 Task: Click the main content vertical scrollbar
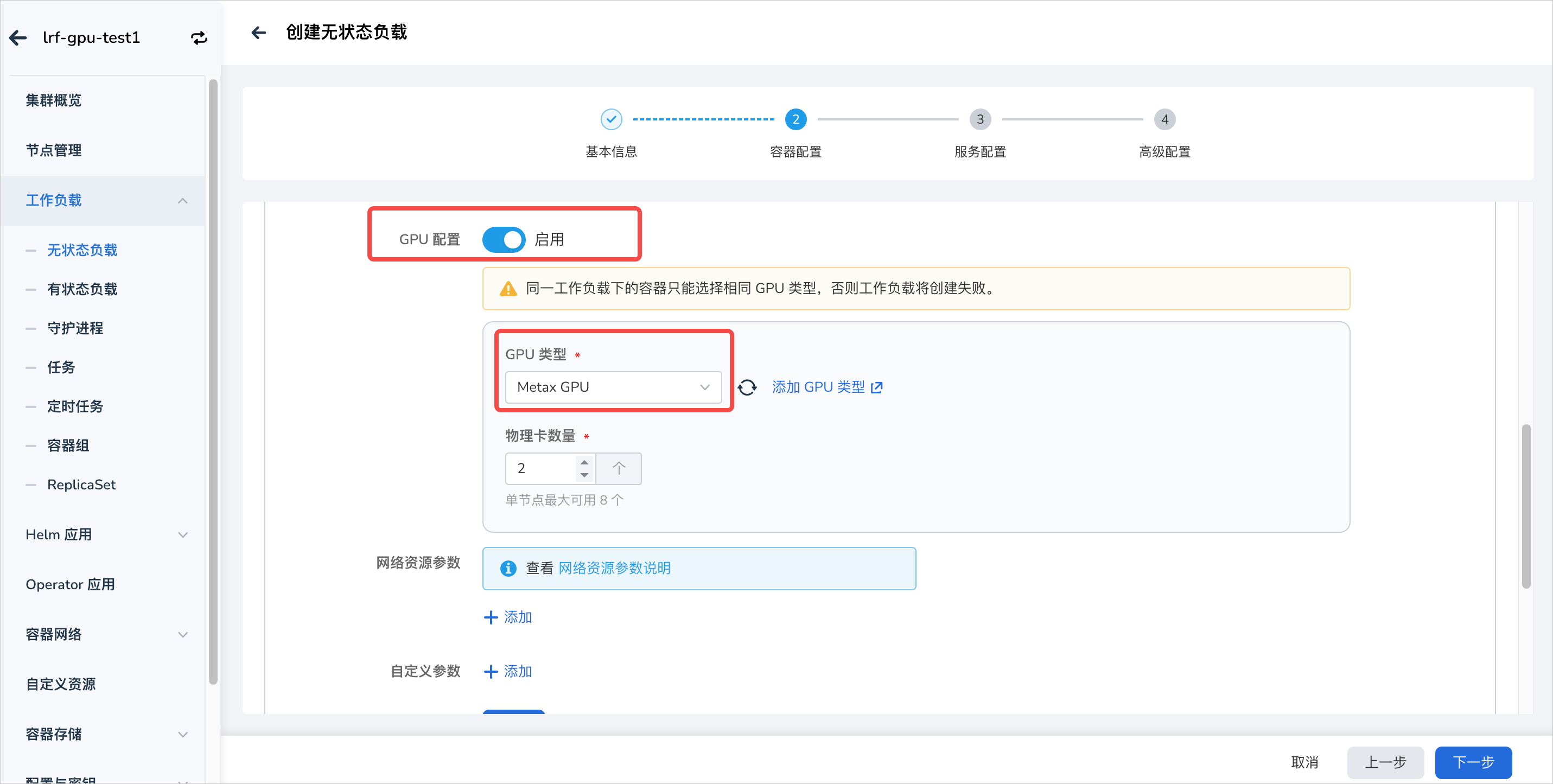[x=1526, y=506]
